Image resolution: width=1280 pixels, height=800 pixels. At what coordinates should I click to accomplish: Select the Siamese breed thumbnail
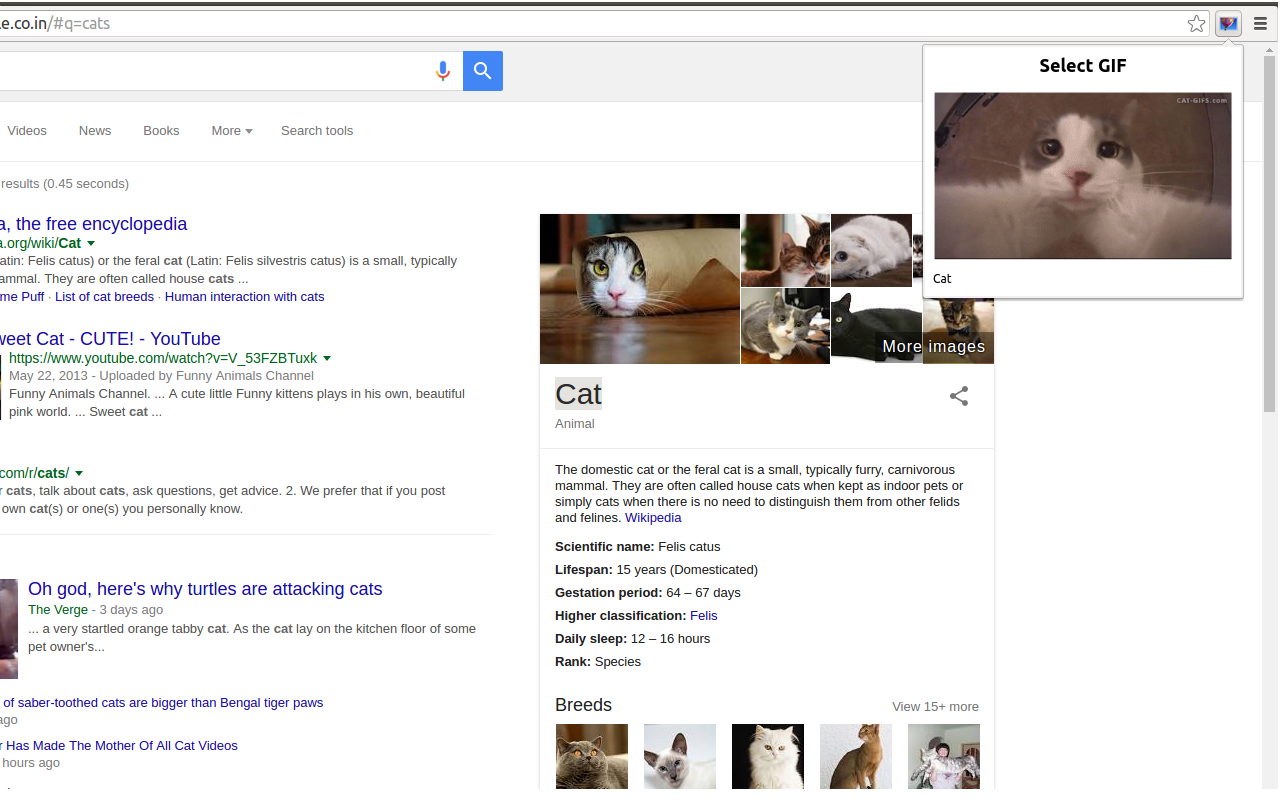680,757
